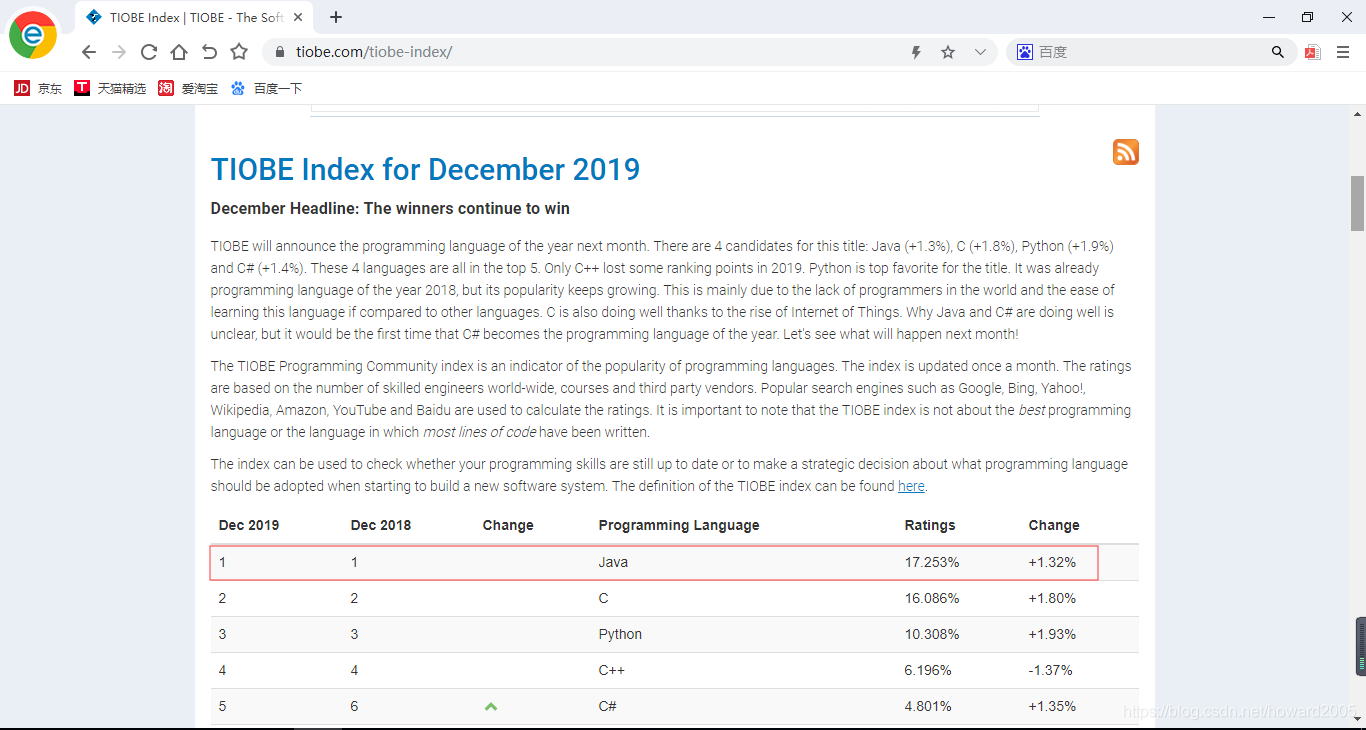1366x730 pixels.
Task: Click the star icon inside address bar
Action: coord(948,52)
